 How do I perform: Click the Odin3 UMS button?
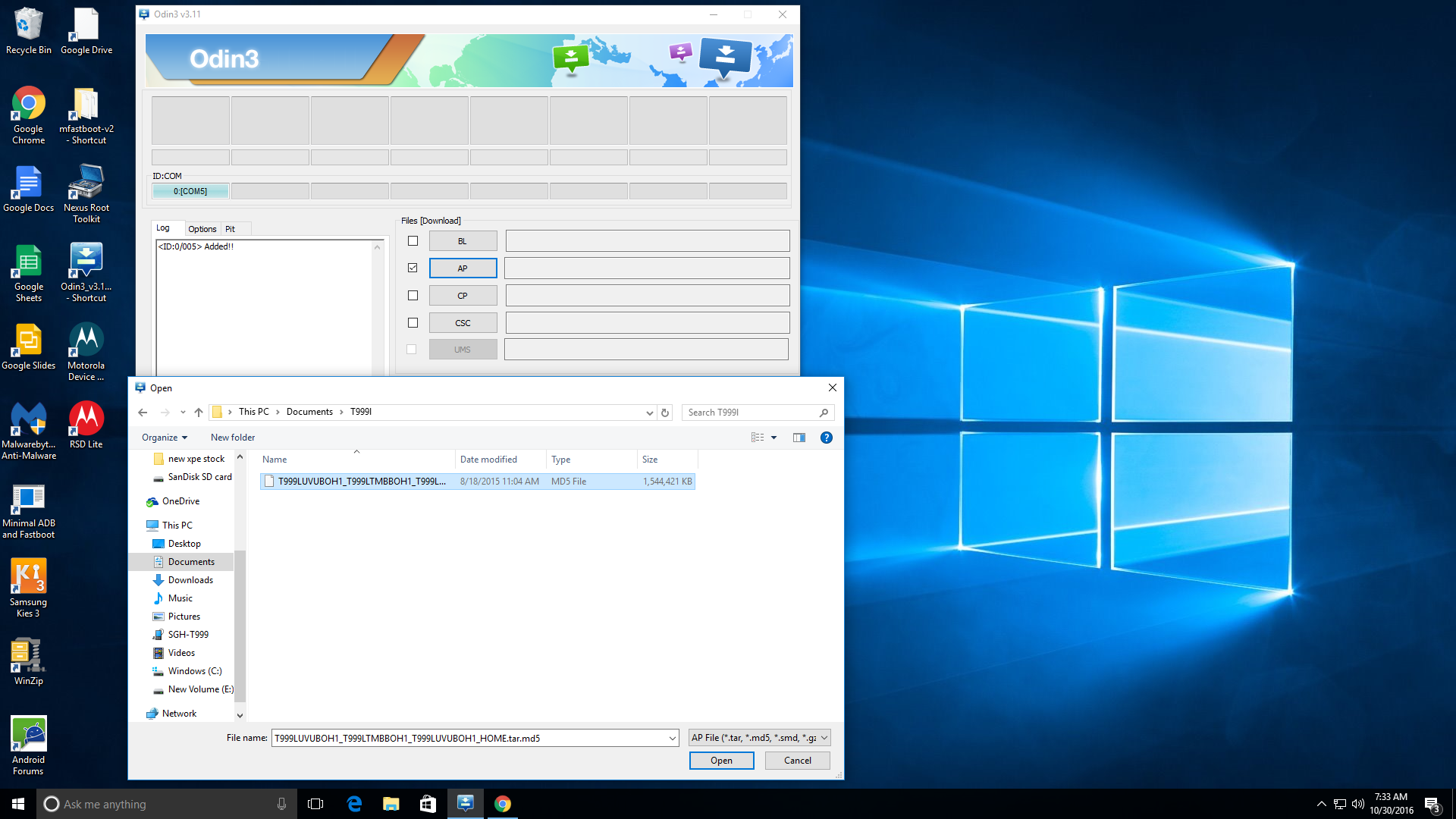(462, 349)
